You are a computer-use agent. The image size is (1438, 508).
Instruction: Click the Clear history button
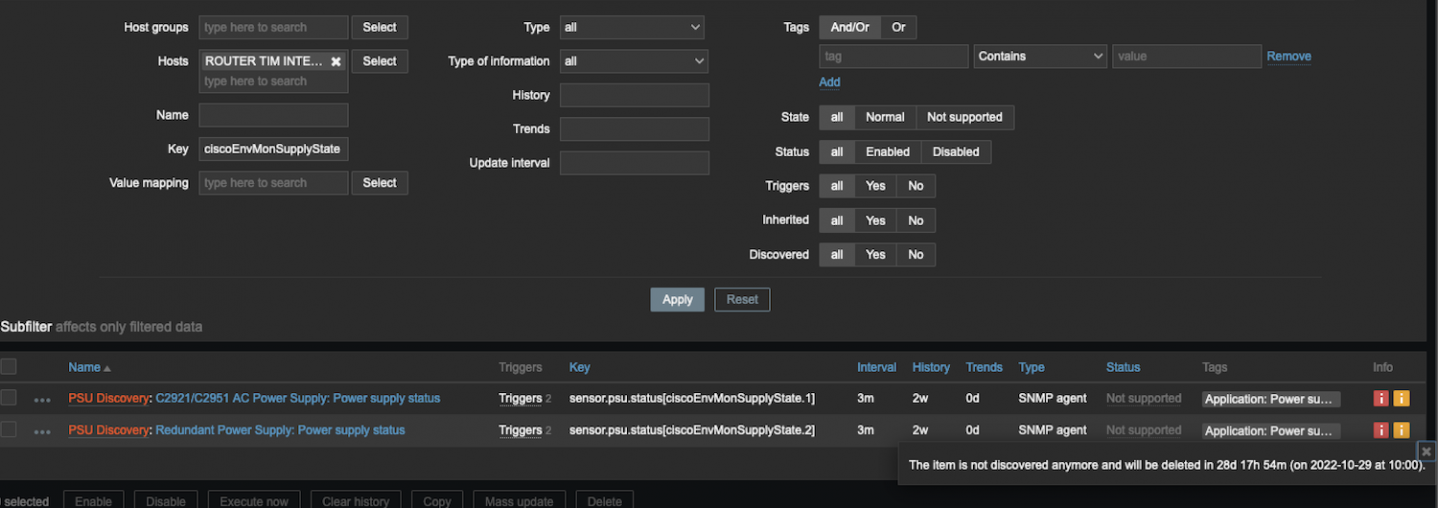pos(355,501)
